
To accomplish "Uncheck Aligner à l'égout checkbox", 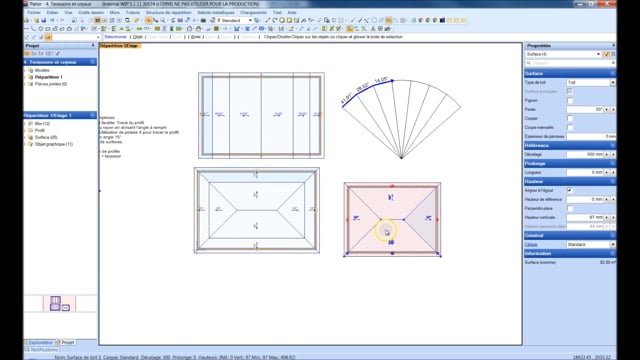I will 570,190.
